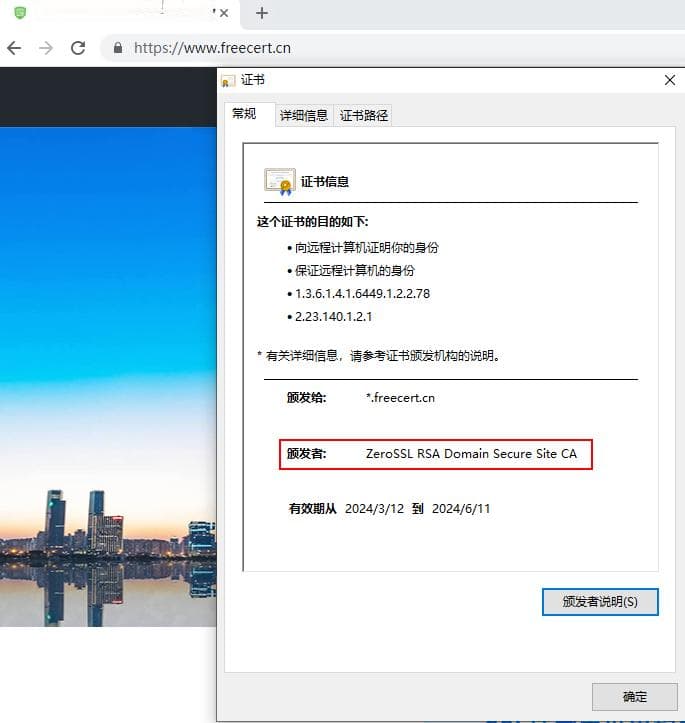
Task: Click the 证书信息 heading text
Action: pyautogui.click(x=325, y=182)
